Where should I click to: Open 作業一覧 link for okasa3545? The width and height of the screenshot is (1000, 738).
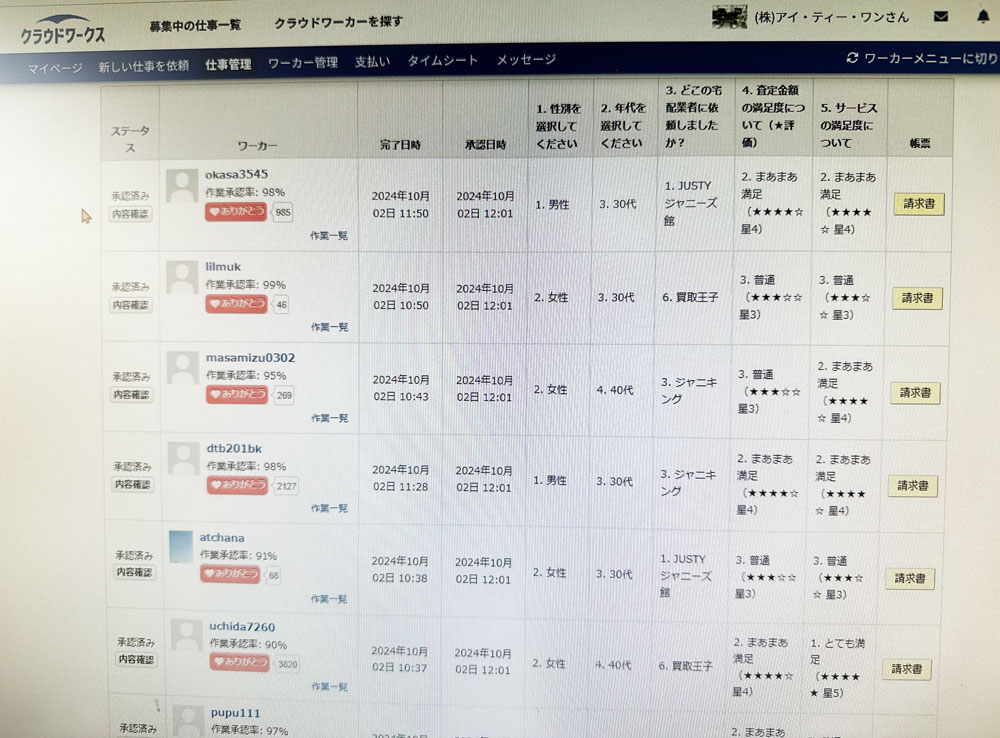point(329,236)
